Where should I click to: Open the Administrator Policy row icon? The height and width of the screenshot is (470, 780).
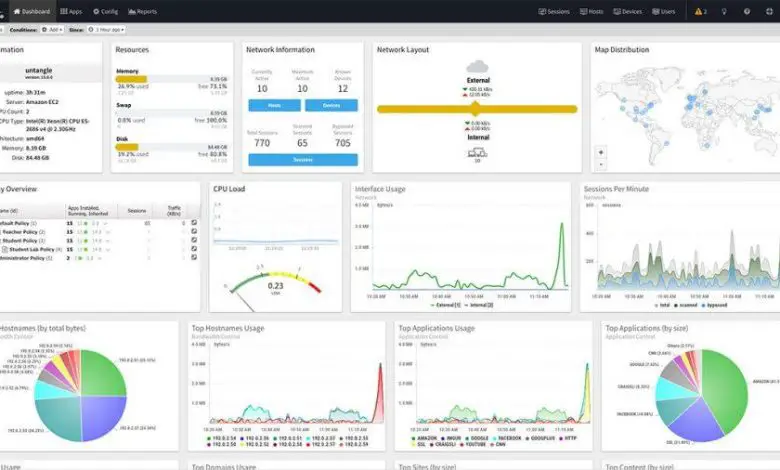[x=194, y=258]
